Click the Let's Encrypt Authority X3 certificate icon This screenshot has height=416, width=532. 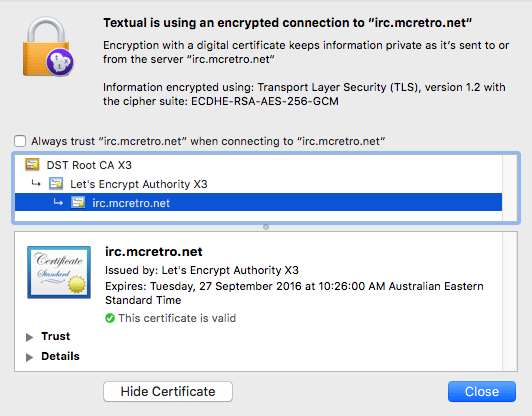[x=56, y=184]
